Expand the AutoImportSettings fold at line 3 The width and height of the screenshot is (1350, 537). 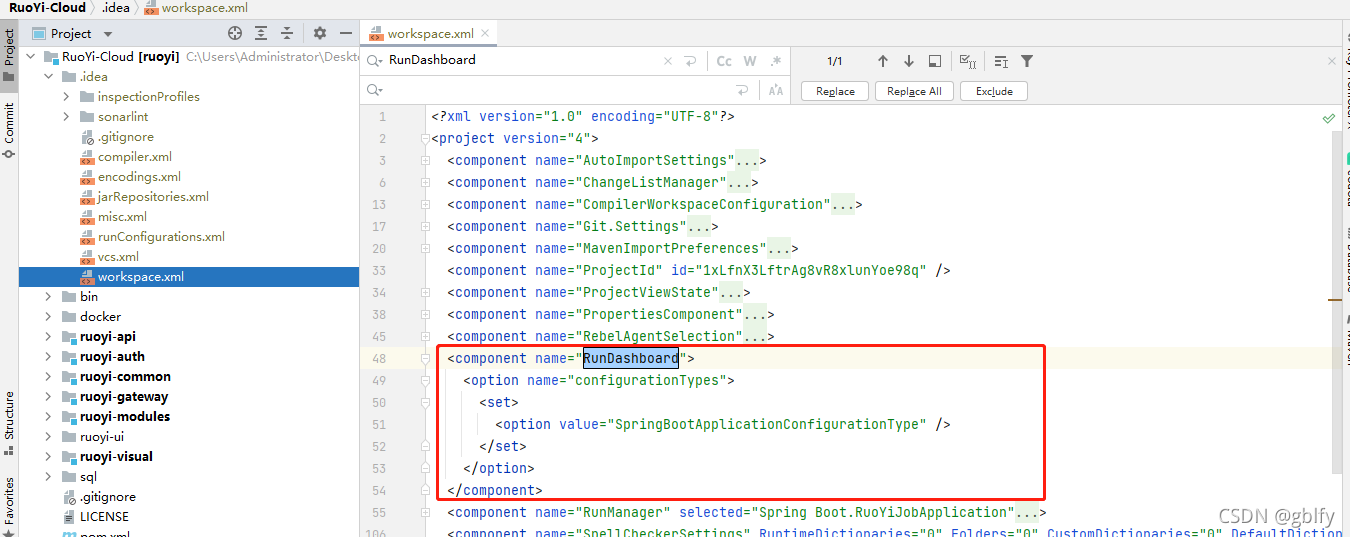point(425,160)
